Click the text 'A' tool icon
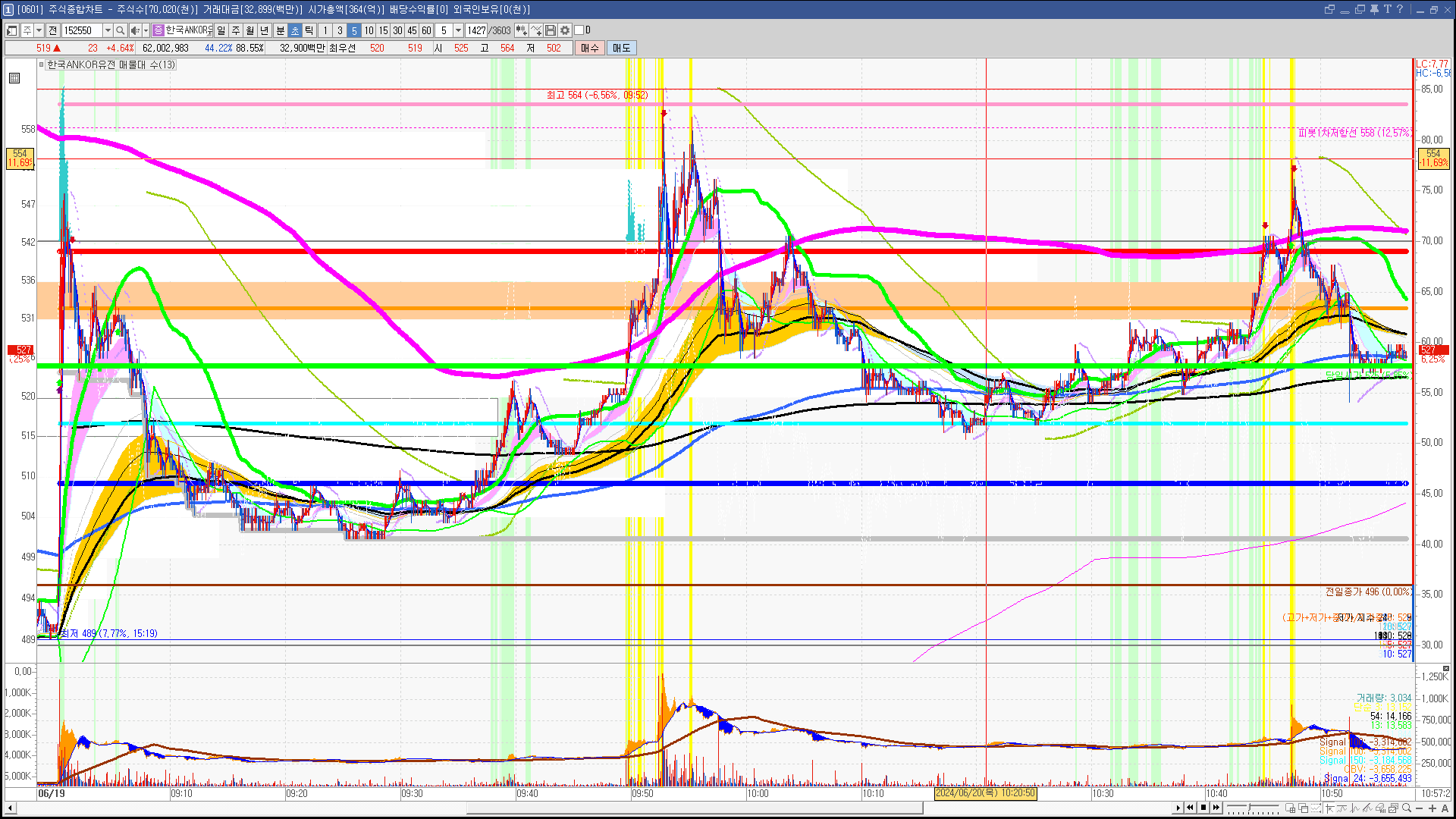The image size is (1456, 819). (1445, 808)
